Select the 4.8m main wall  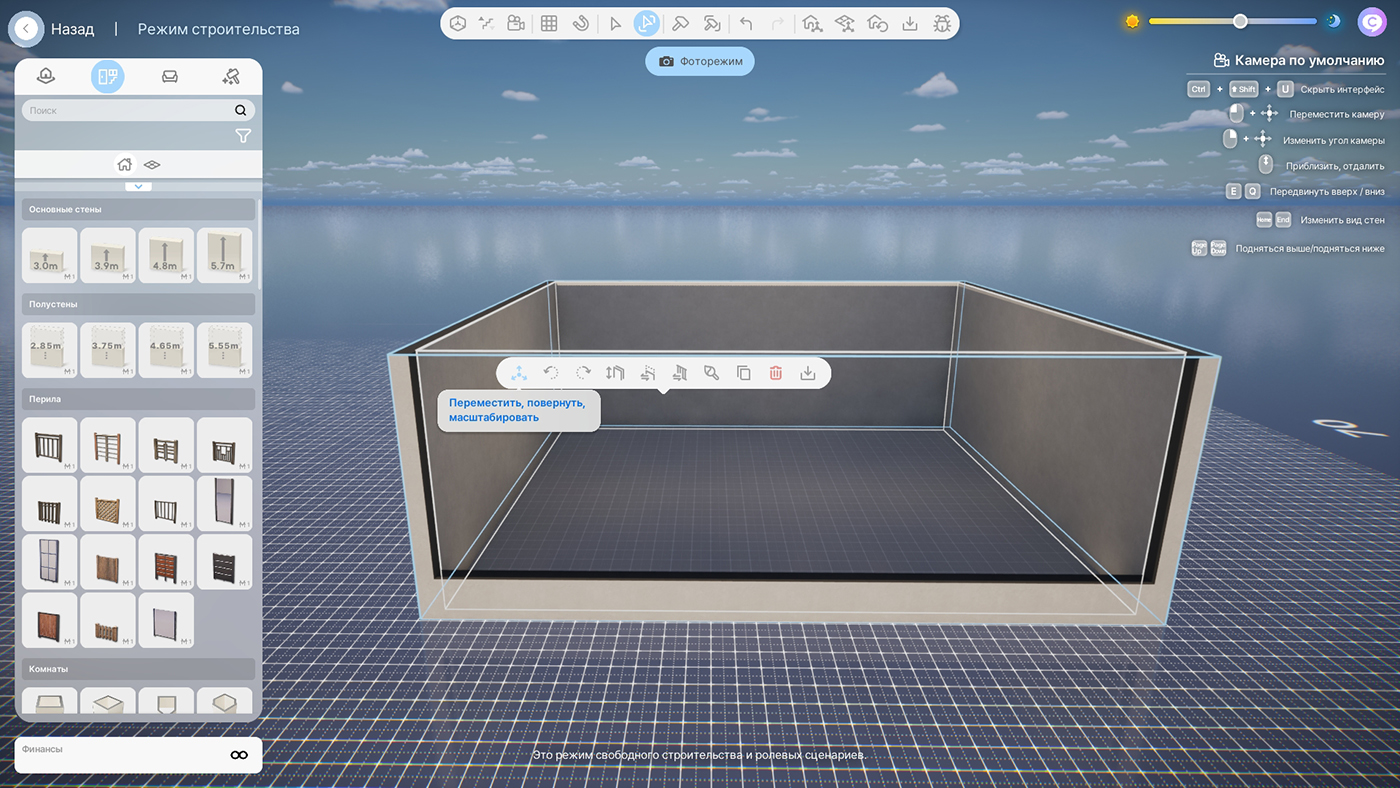point(166,255)
